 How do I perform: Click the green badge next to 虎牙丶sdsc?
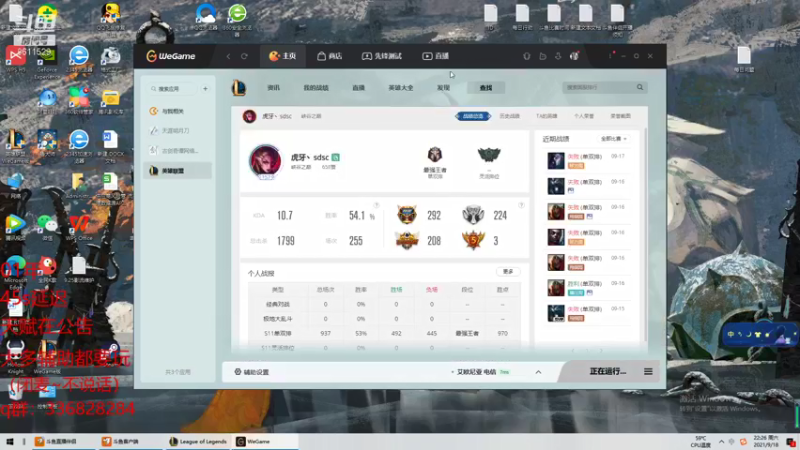(336, 157)
